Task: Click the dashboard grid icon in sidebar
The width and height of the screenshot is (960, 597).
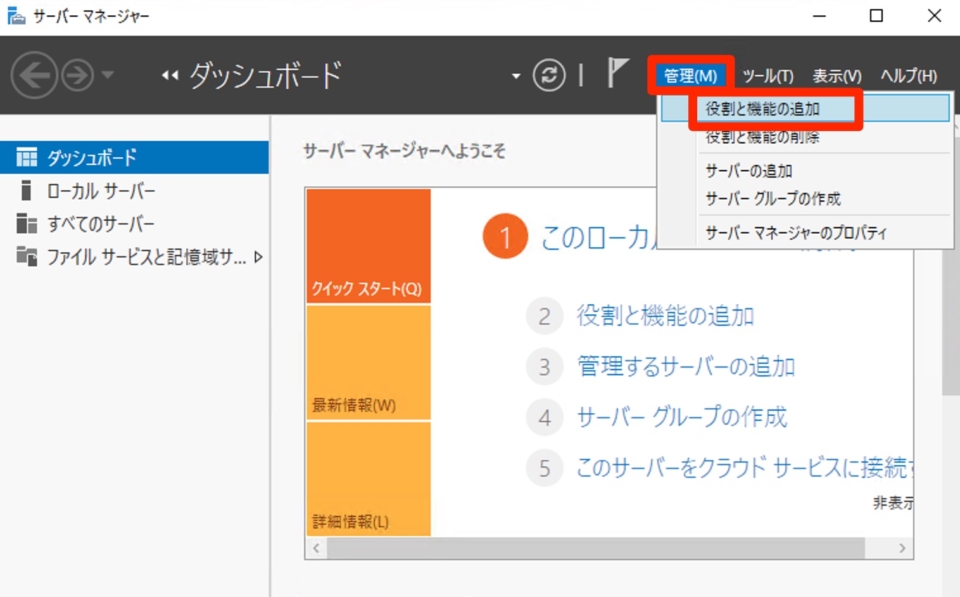Action: point(26,157)
